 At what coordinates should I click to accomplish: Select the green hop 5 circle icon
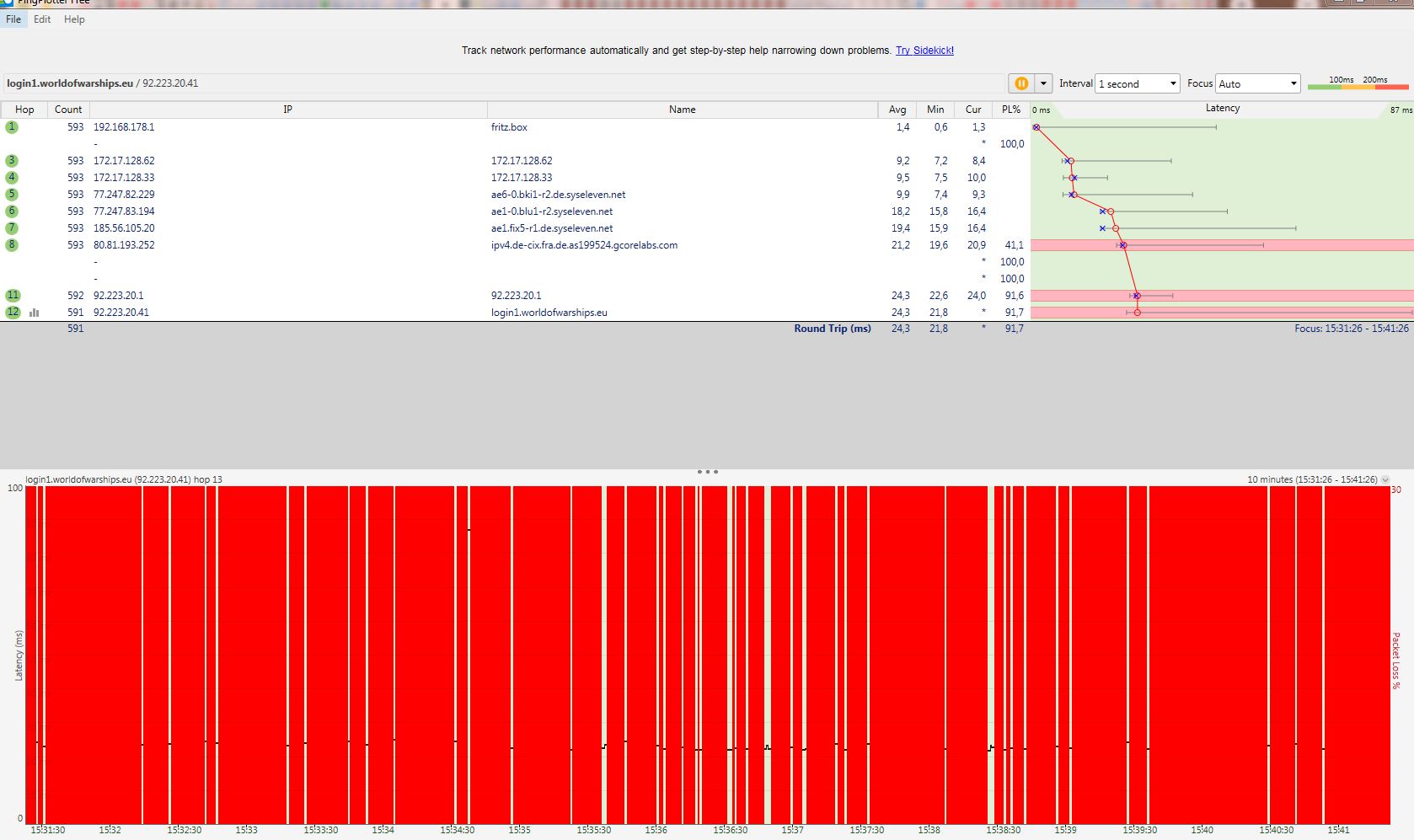(x=12, y=195)
